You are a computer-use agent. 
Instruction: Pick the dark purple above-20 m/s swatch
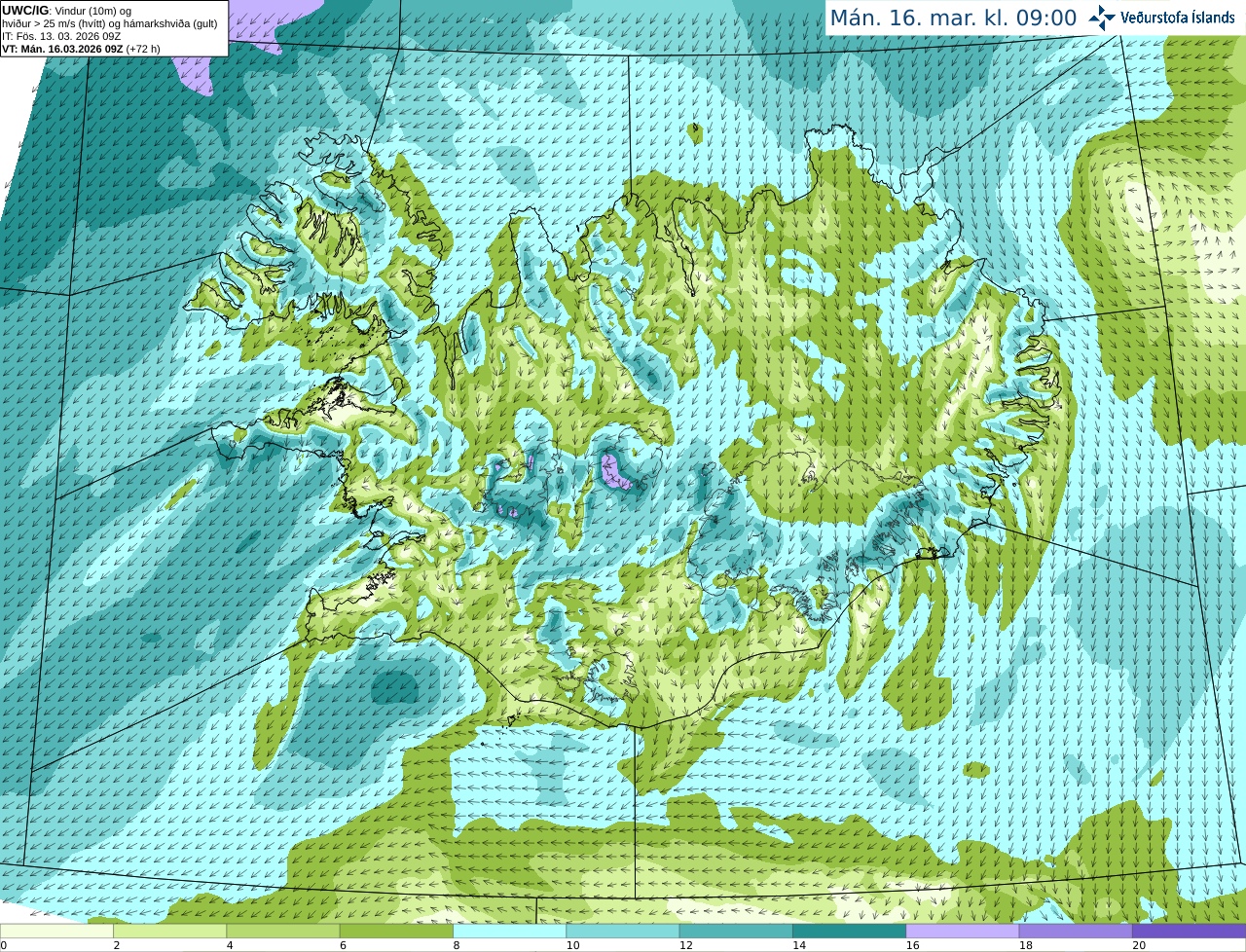pyautogui.click(x=1189, y=931)
